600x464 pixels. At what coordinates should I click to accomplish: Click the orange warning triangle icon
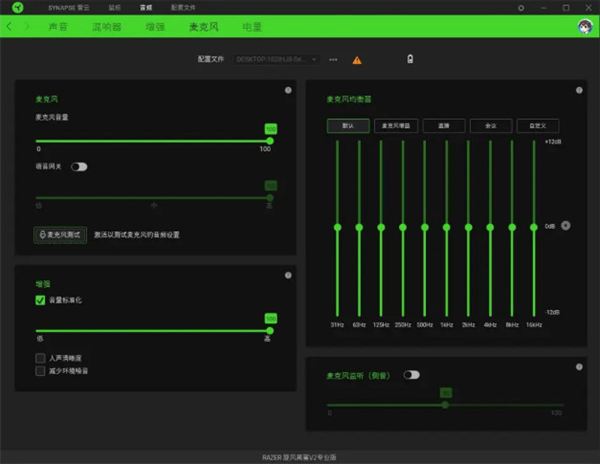[357, 60]
